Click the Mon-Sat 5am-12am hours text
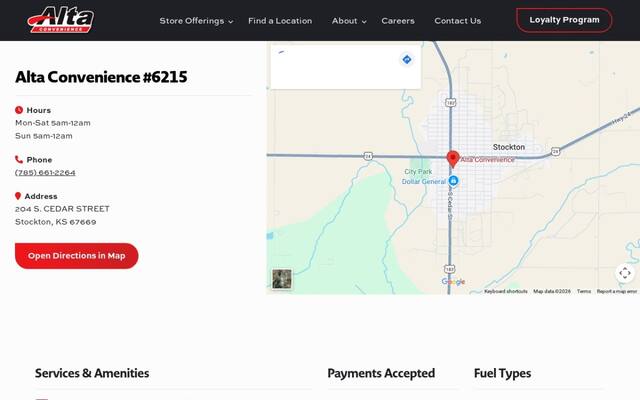 coord(53,123)
